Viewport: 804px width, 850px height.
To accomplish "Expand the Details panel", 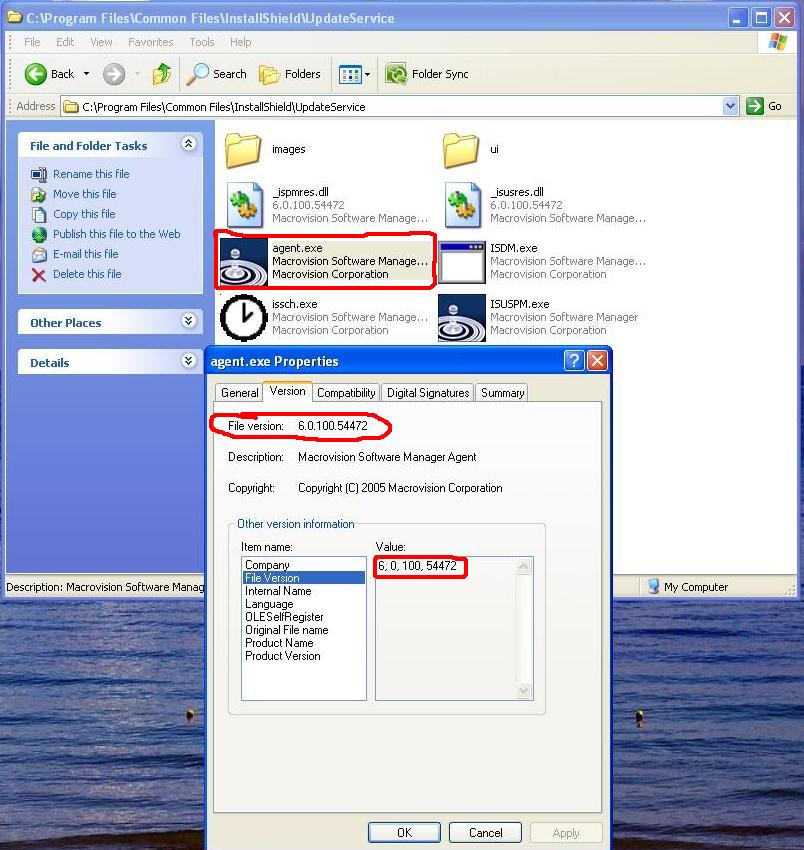I will [188, 361].
